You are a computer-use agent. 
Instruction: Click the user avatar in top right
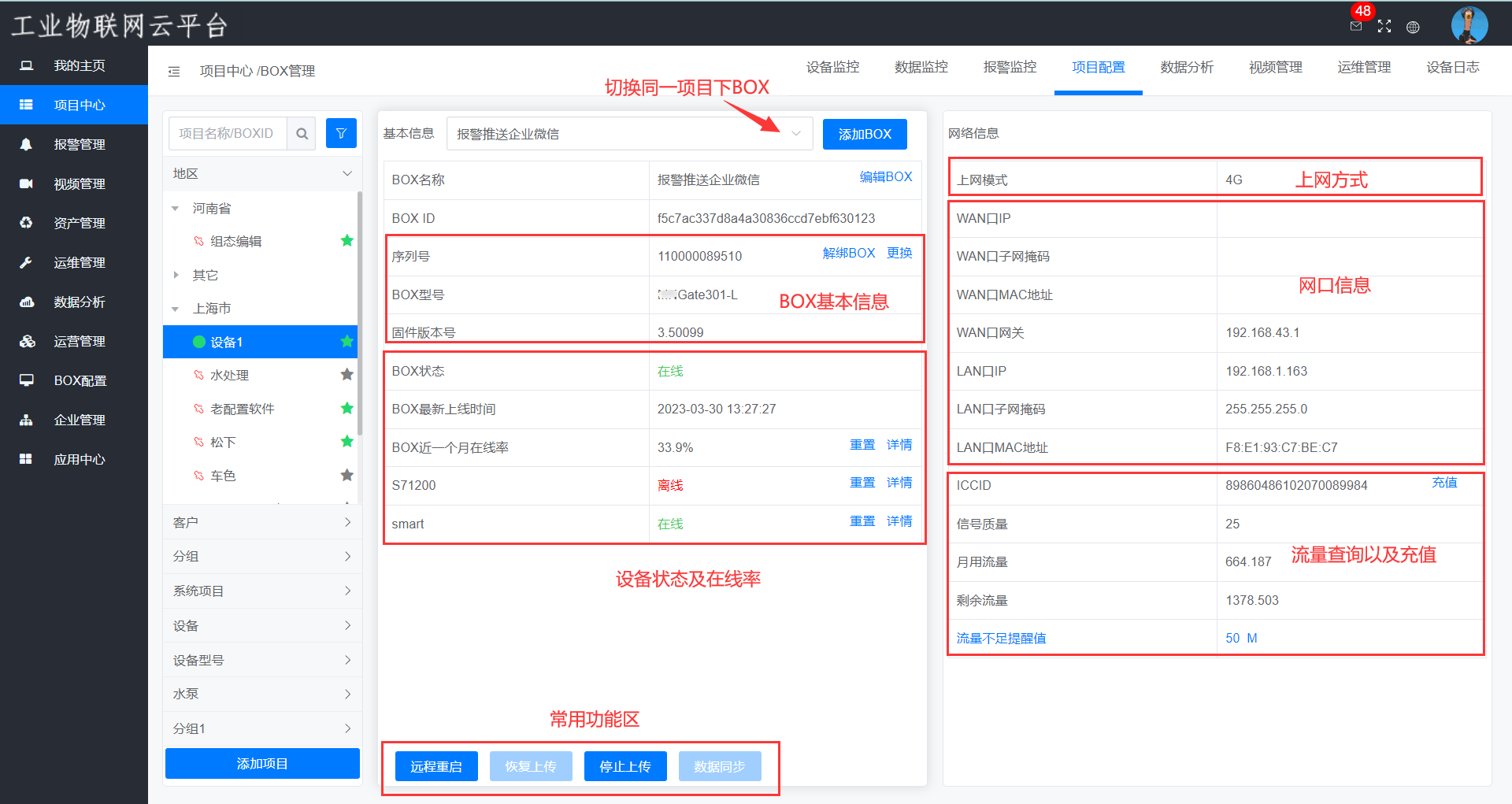pyautogui.click(x=1469, y=25)
